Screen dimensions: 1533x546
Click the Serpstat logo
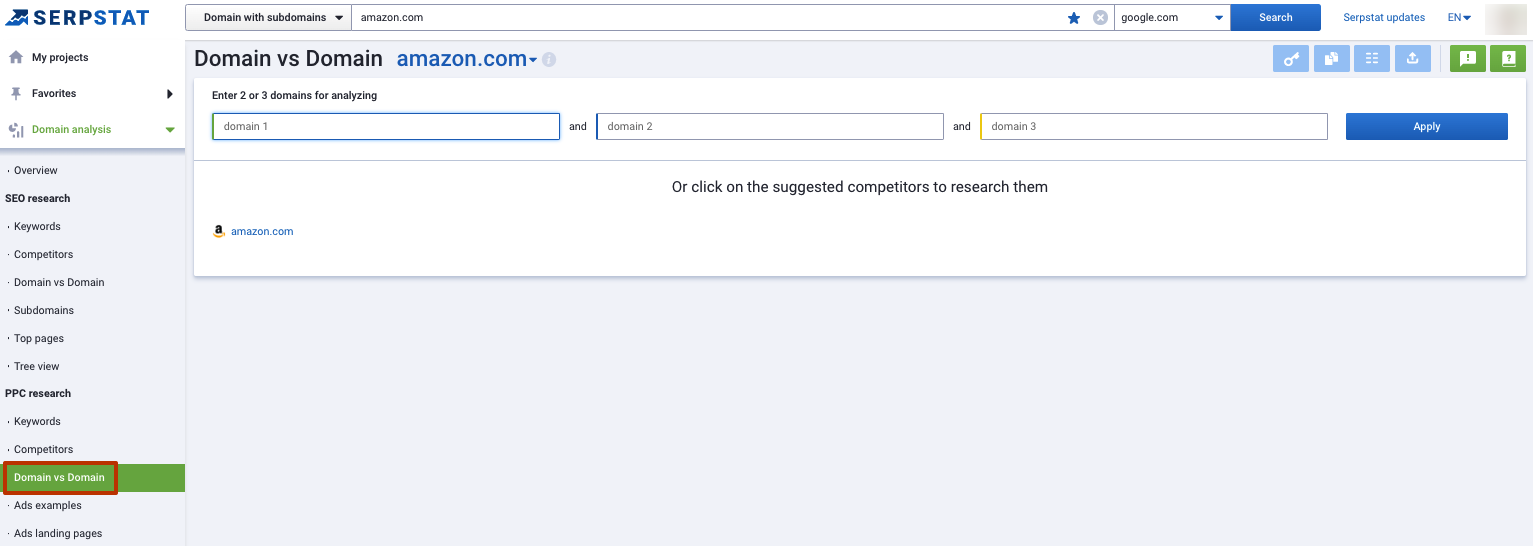tap(77, 17)
